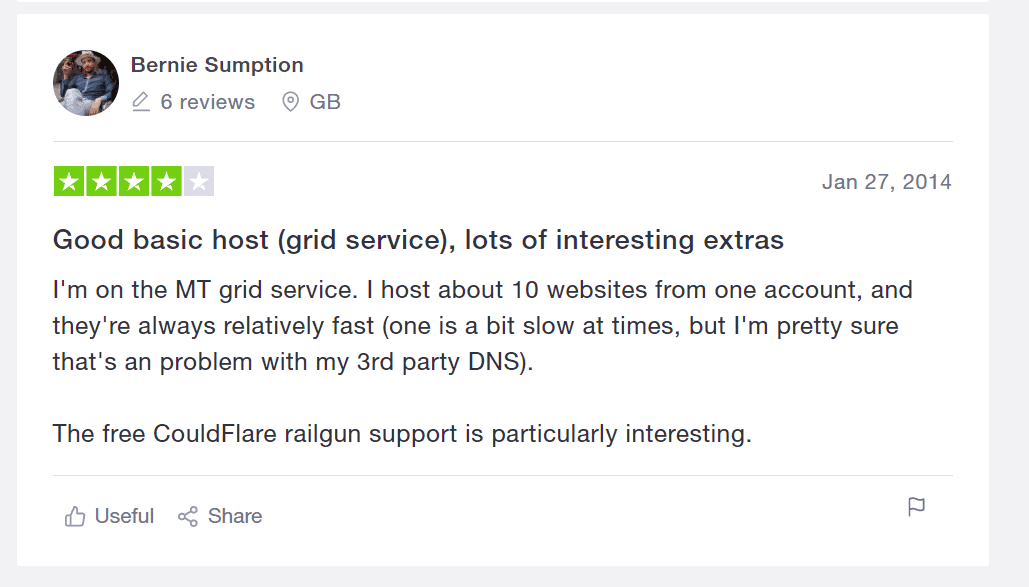Click the GB country label

click(x=325, y=102)
